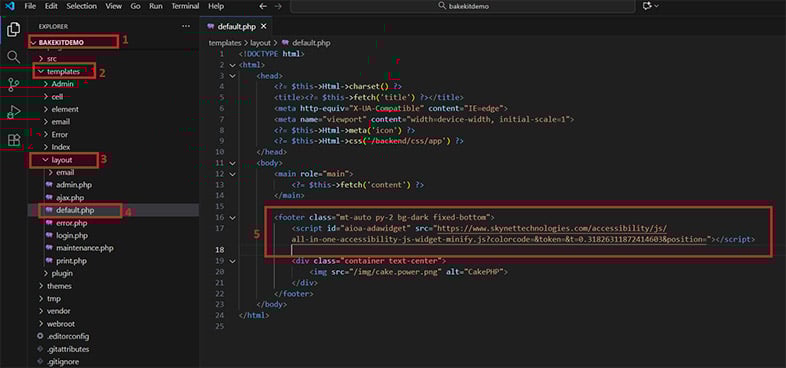Viewport: 786px width, 368px height.
Task: Click line number 18 in the gutter
Action: 220,250
